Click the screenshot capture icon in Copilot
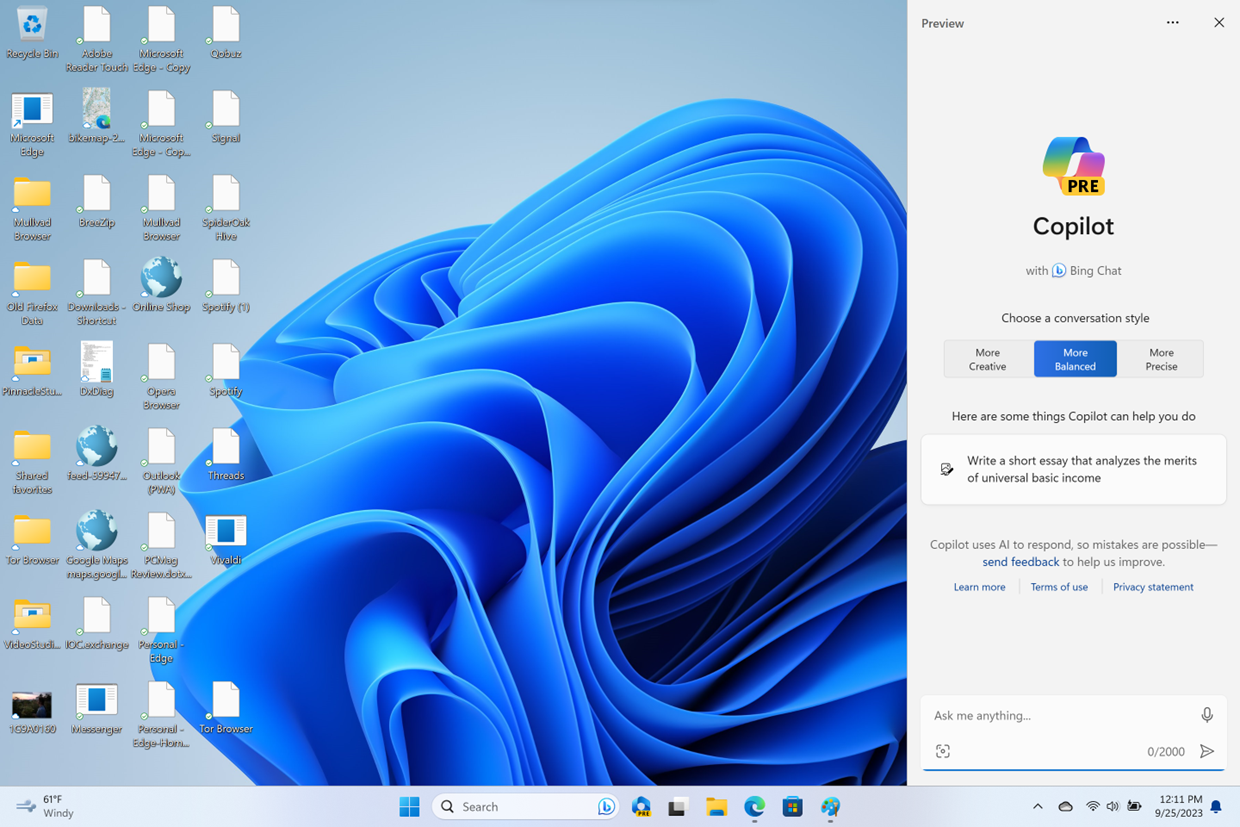Image resolution: width=1240 pixels, height=827 pixels. (x=943, y=751)
